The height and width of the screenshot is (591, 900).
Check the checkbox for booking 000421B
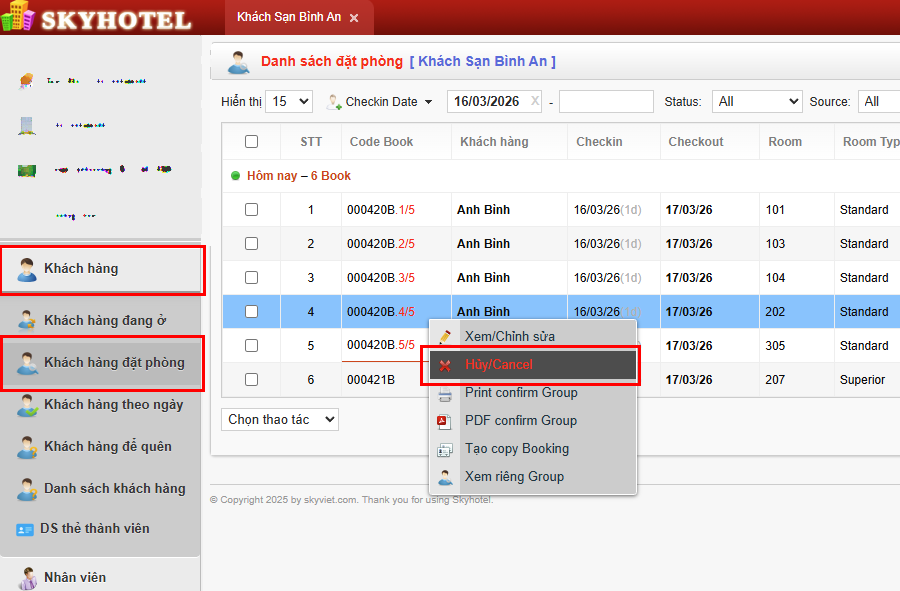[x=251, y=379]
